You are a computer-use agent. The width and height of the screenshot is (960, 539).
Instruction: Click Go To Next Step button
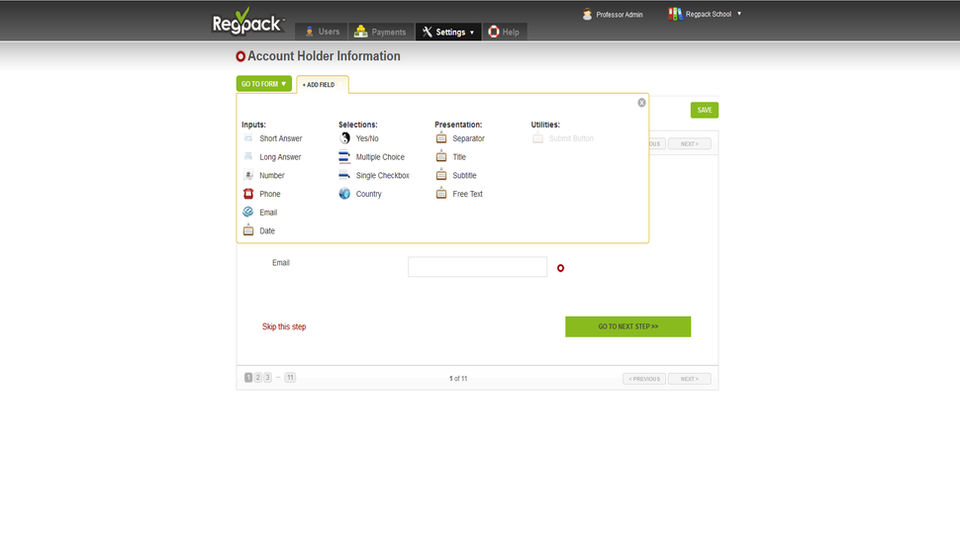coord(628,326)
